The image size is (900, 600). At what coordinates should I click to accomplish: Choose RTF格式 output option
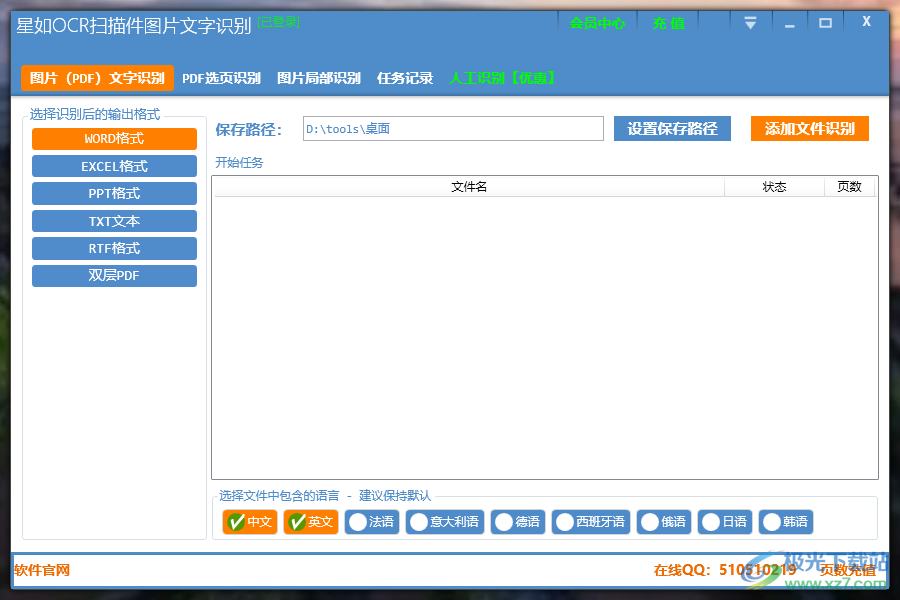click(114, 248)
